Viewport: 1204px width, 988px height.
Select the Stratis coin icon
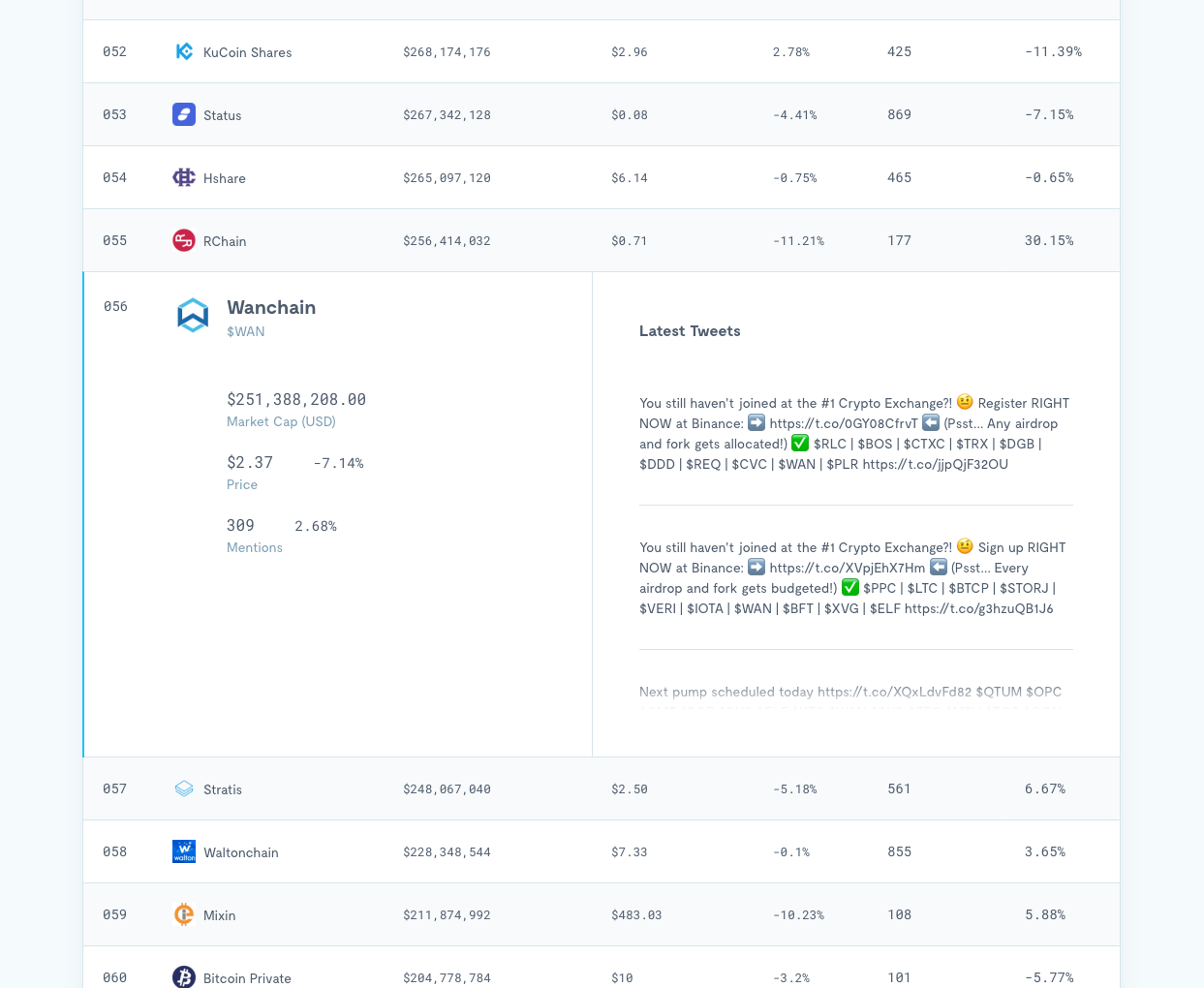pos(184,788)
